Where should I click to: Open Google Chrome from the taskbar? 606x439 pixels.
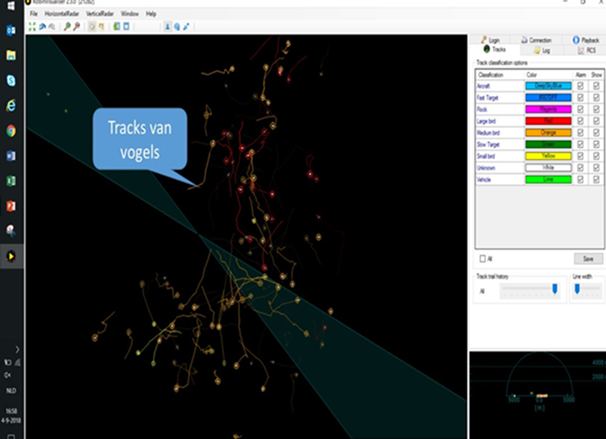point(11,130)
